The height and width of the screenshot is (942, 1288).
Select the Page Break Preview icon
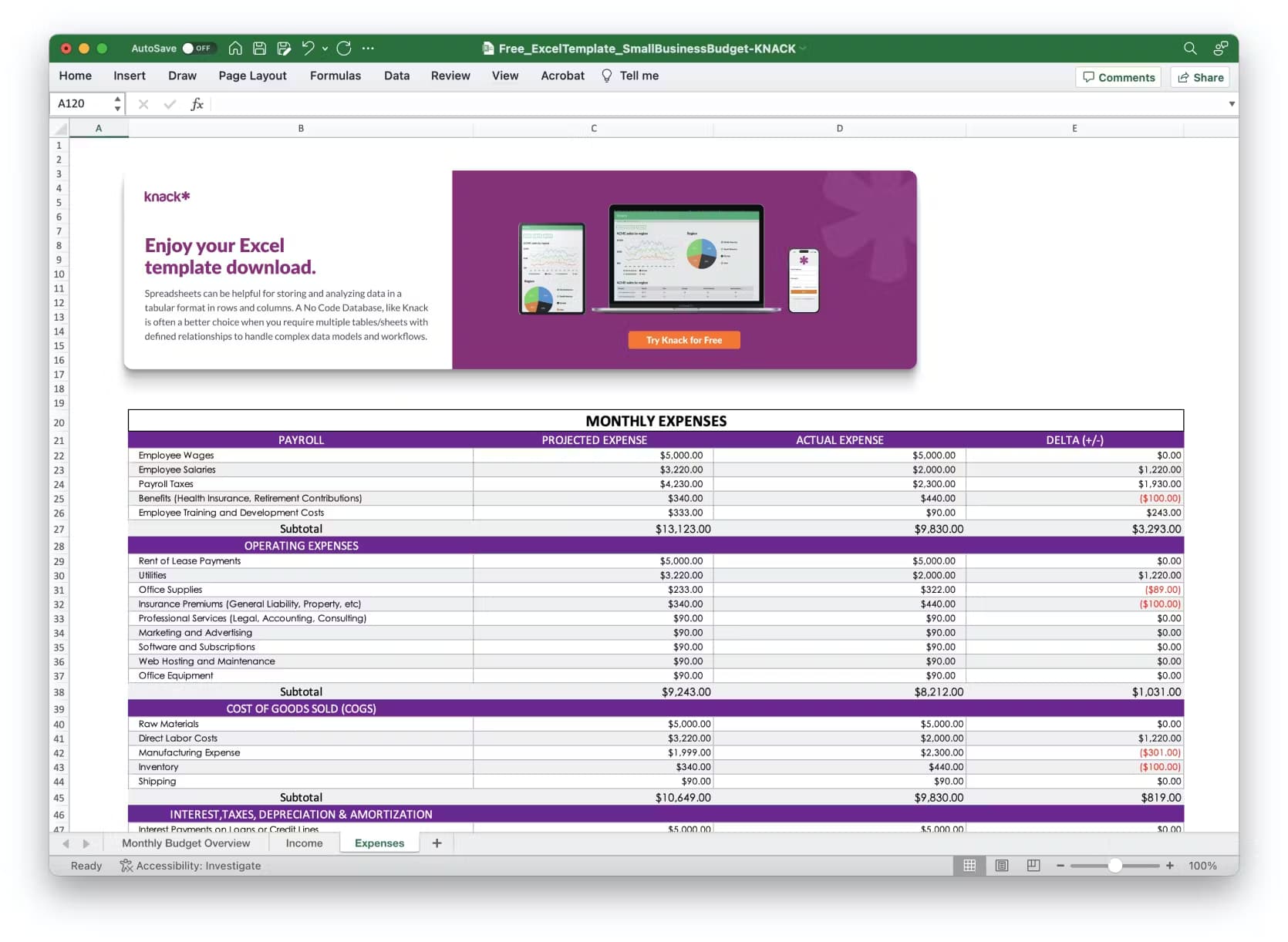[1033, 866]
